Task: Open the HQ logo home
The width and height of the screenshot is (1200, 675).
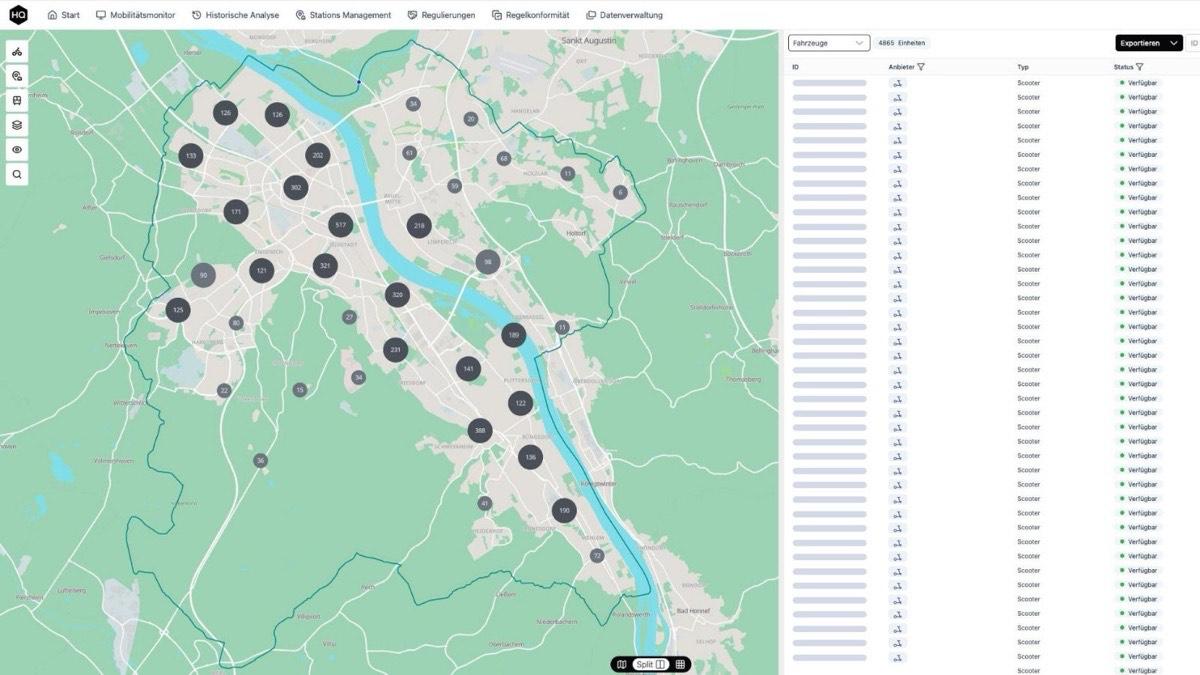Action: (x=18, y=14)
